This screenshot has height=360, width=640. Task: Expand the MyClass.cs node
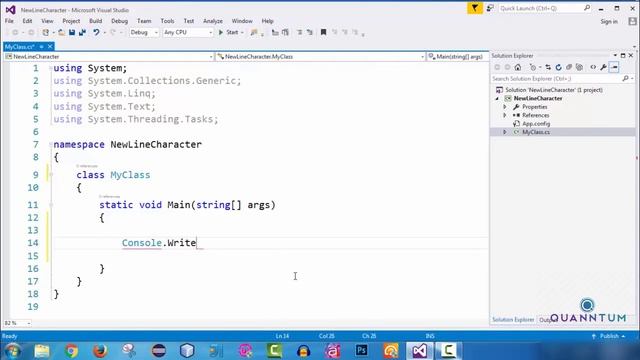point(505,132)
